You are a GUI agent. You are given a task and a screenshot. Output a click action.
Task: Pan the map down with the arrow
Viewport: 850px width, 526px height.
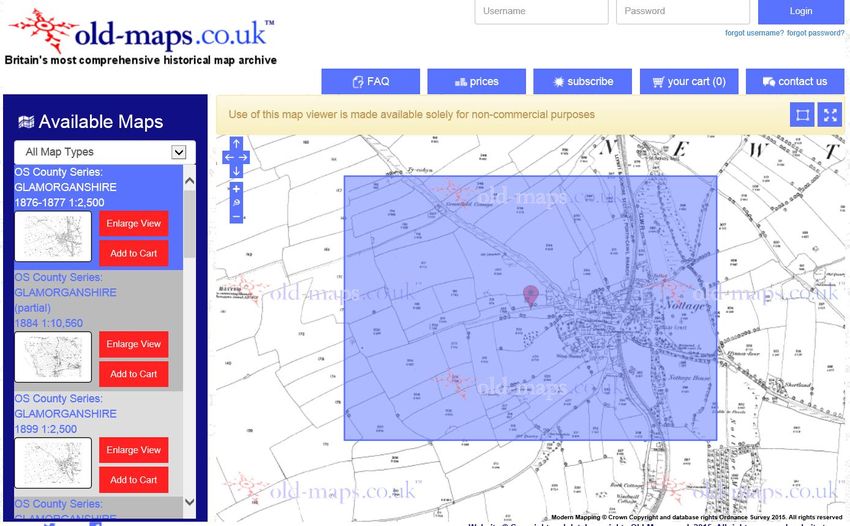click(236, 171)
